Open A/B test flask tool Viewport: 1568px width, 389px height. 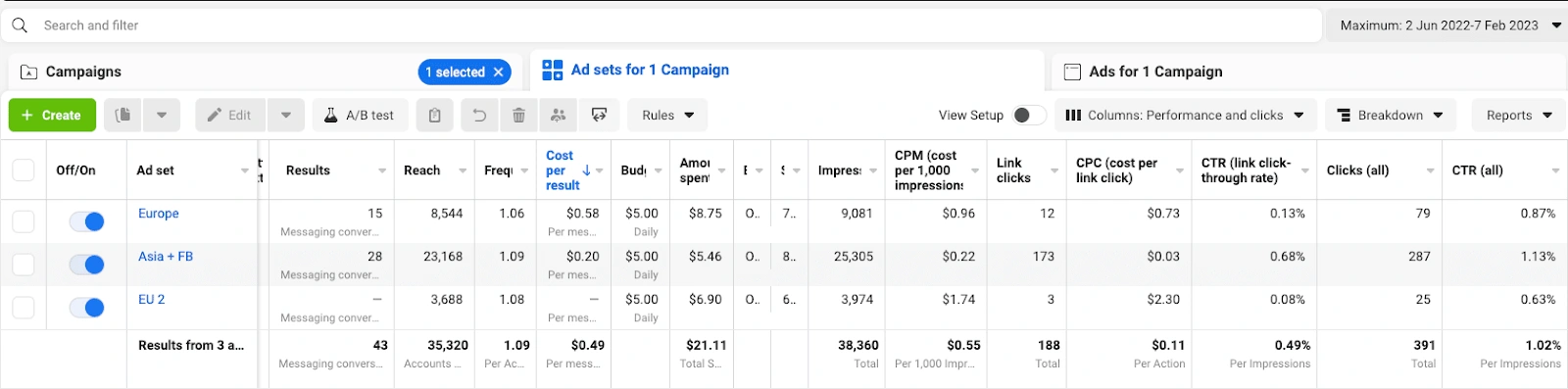pyautogui.click(x=359, y=116)
